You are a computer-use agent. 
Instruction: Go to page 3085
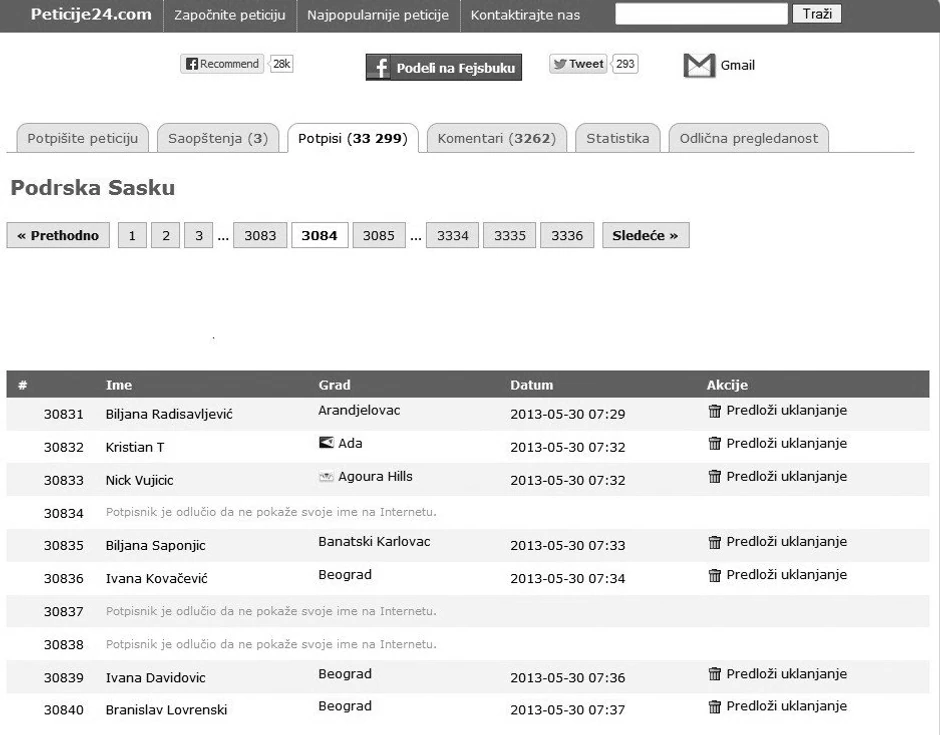[379, 235]
